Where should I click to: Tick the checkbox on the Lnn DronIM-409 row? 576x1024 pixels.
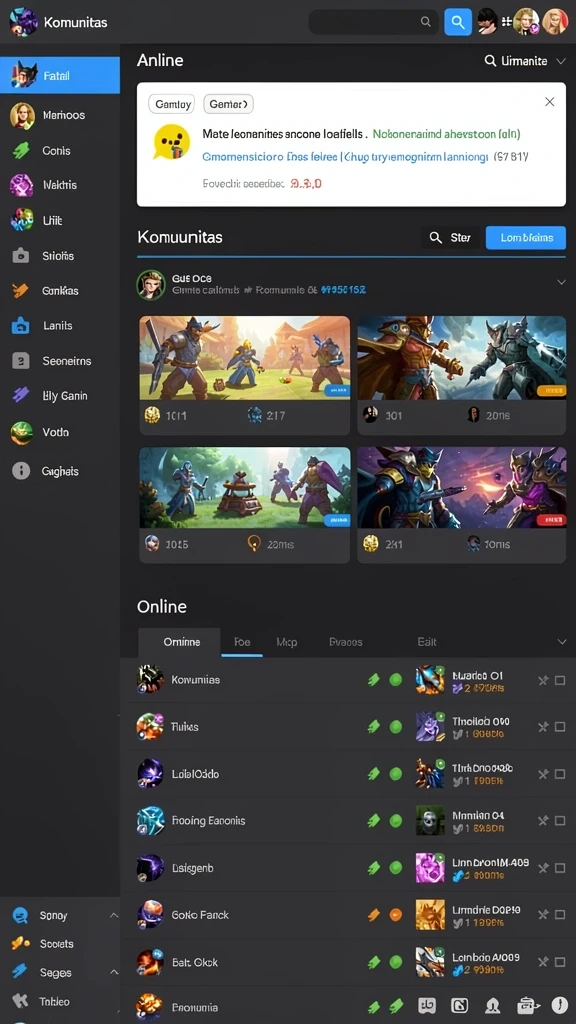[x=560, y=868]
